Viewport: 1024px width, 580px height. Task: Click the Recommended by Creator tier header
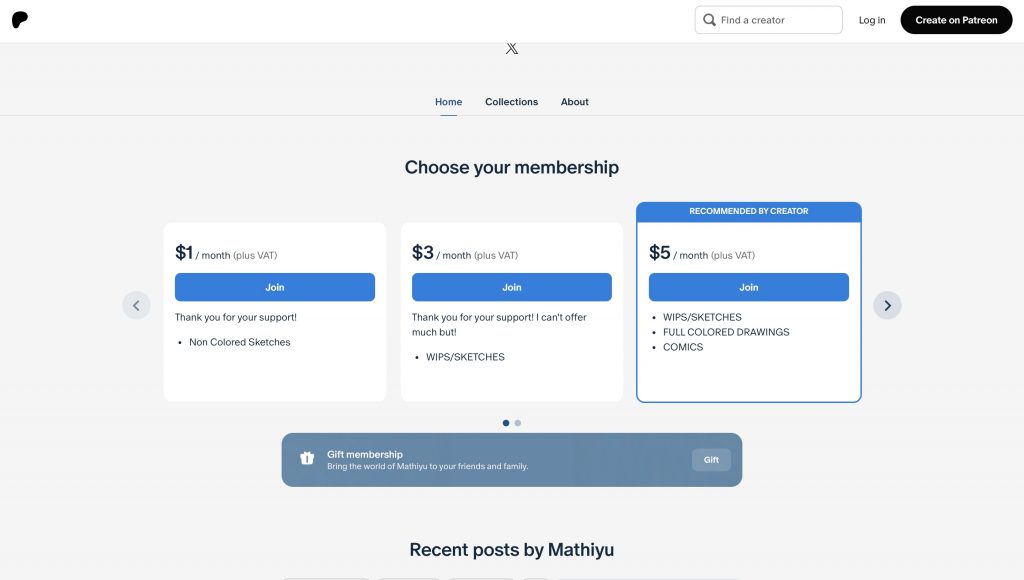[749, 212]
